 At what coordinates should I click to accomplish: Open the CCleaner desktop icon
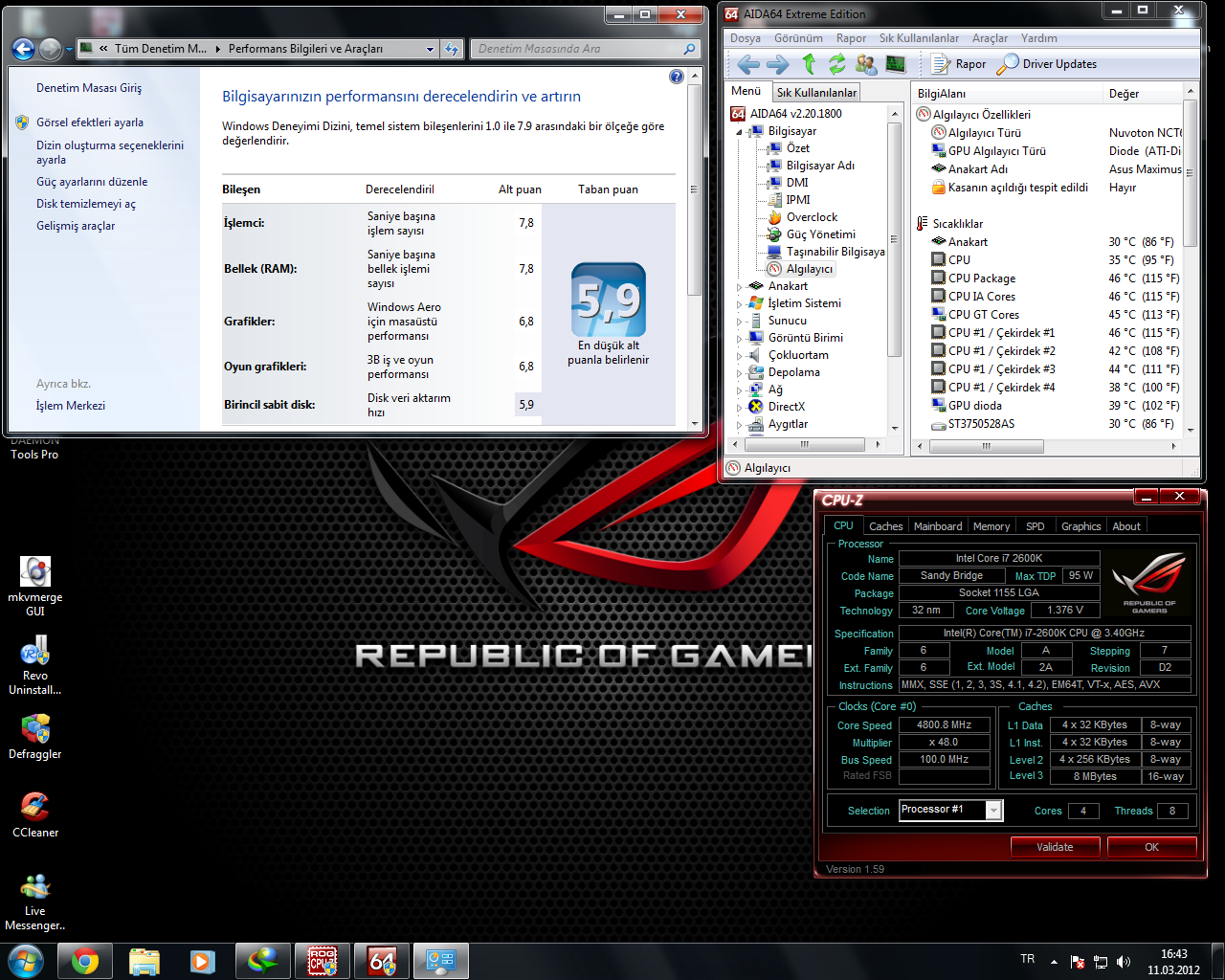pos(35,815)
